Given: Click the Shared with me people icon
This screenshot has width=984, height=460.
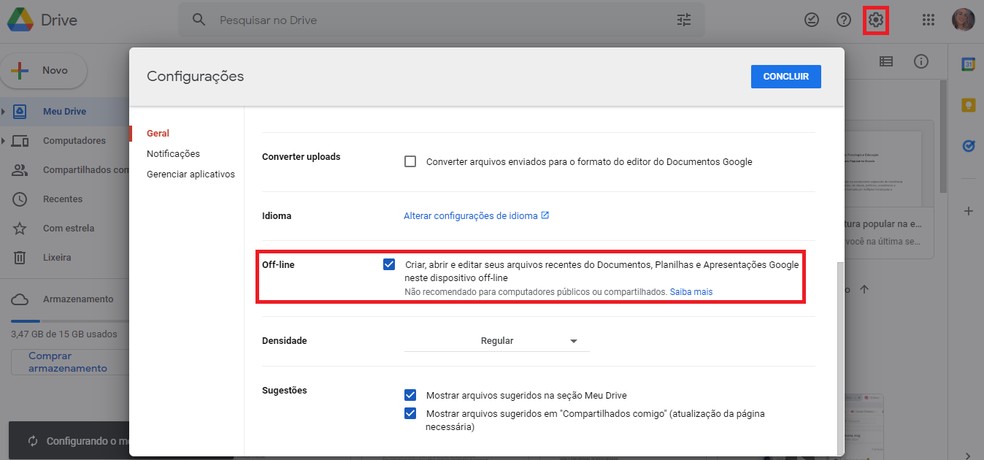Looking at the screenshot, I should point(20,170).
